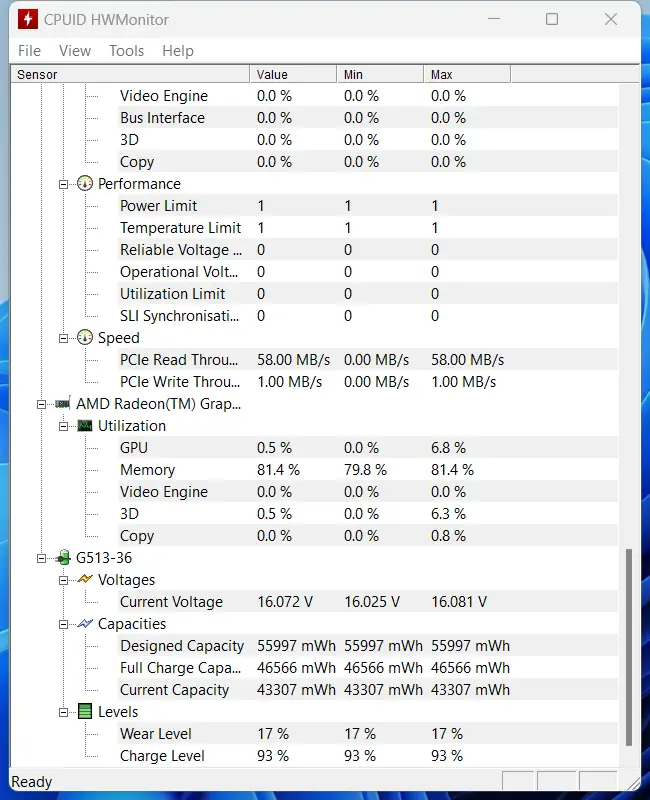
Task: Collapse the G513-36 battery node
Action: tap(42, 558)
